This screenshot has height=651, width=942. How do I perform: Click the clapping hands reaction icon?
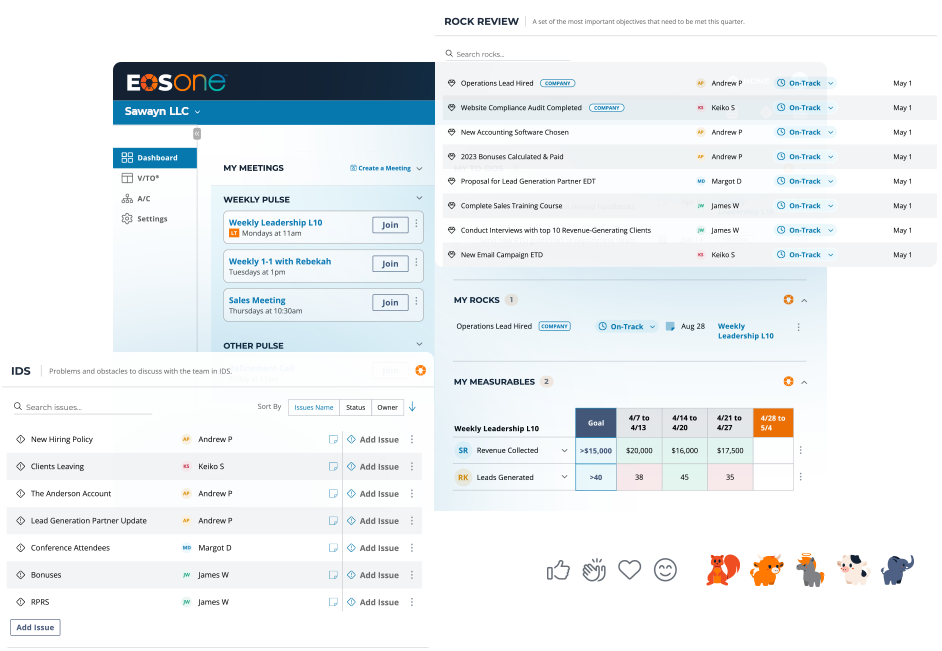click(594, 569)
